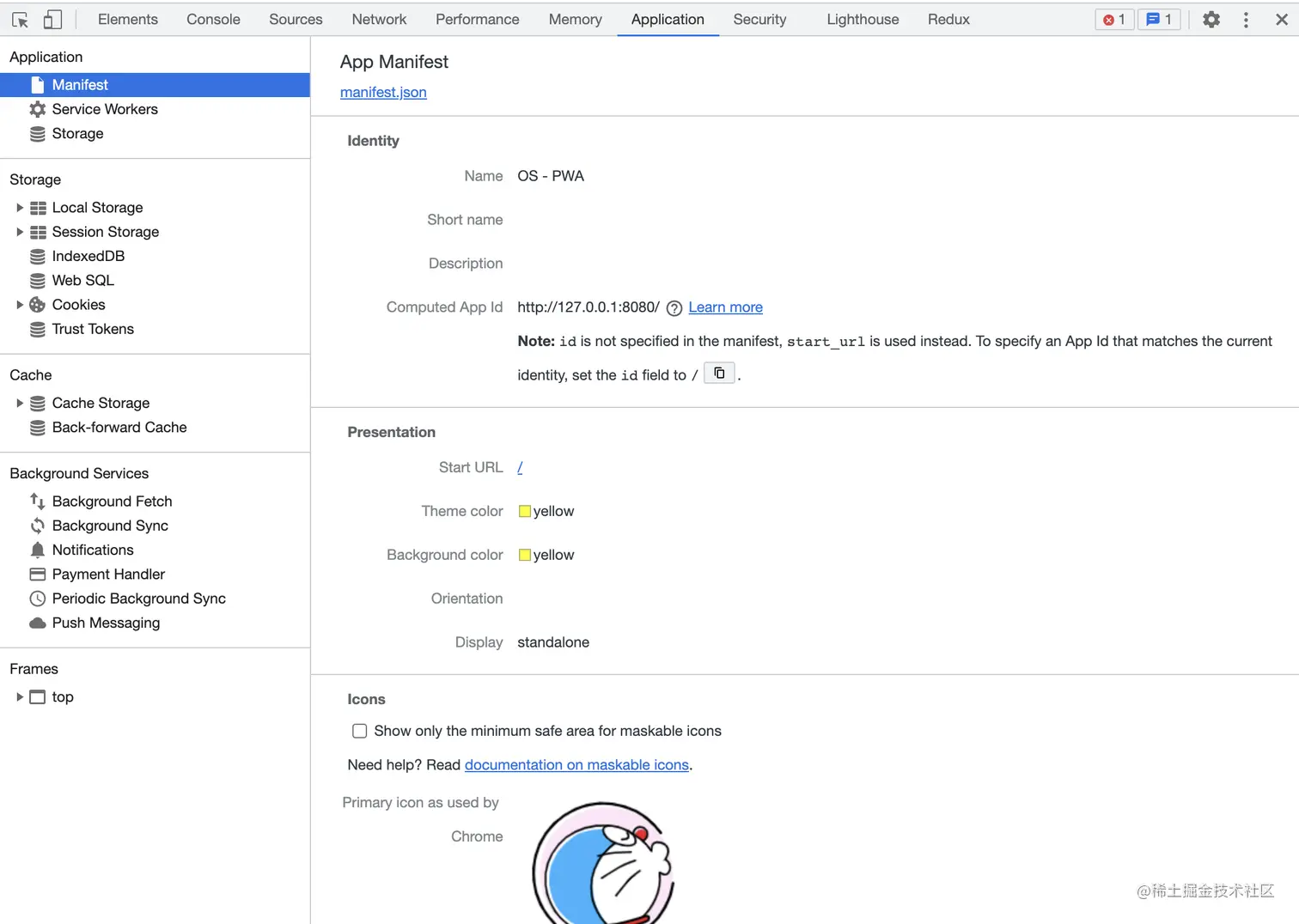
Task: Copy the suggested id with copy button
Action: pyautogui.click(x=719, y=374)
